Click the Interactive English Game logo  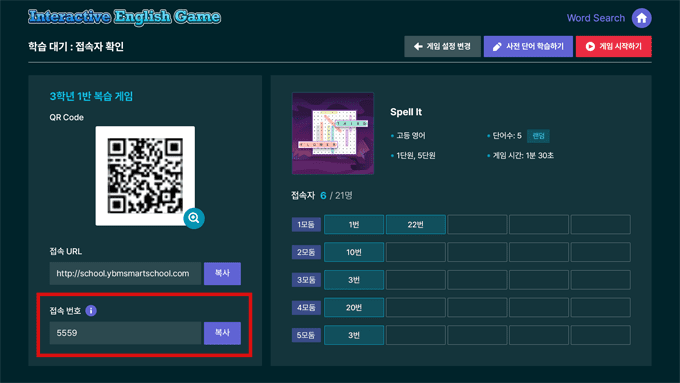pyautogui.click(x=124, y=17)
